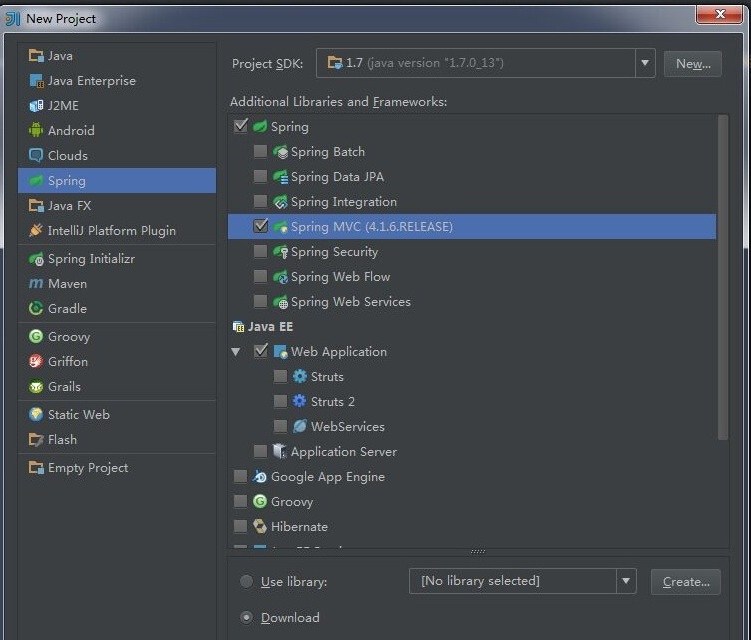Viewport: 751px width, 640px height.
Task: Uncheck the top-level Spring framework checkbox
Action: point(240,126)
